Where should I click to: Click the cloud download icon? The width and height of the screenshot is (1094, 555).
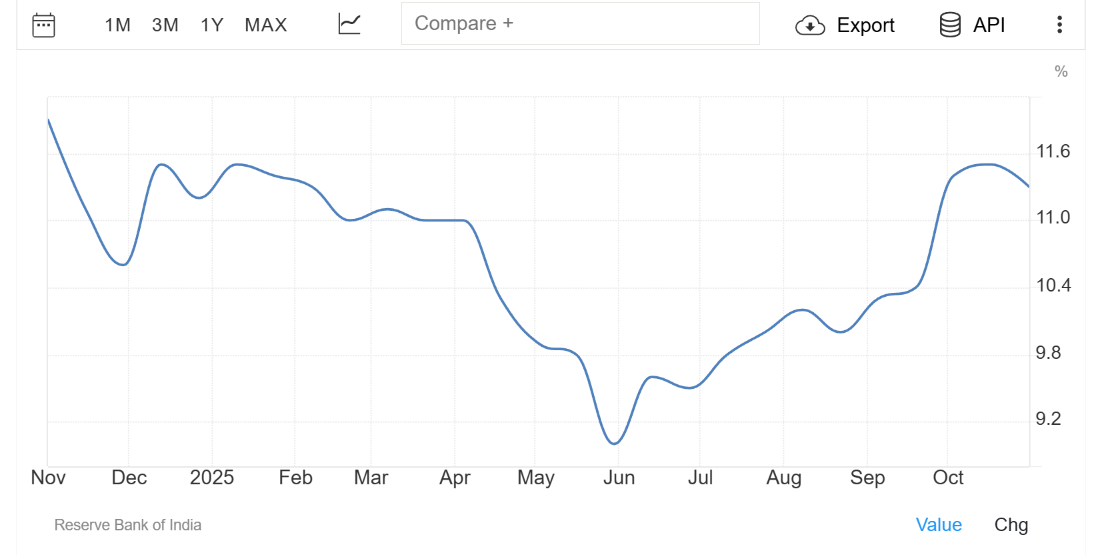click(810, 26)
